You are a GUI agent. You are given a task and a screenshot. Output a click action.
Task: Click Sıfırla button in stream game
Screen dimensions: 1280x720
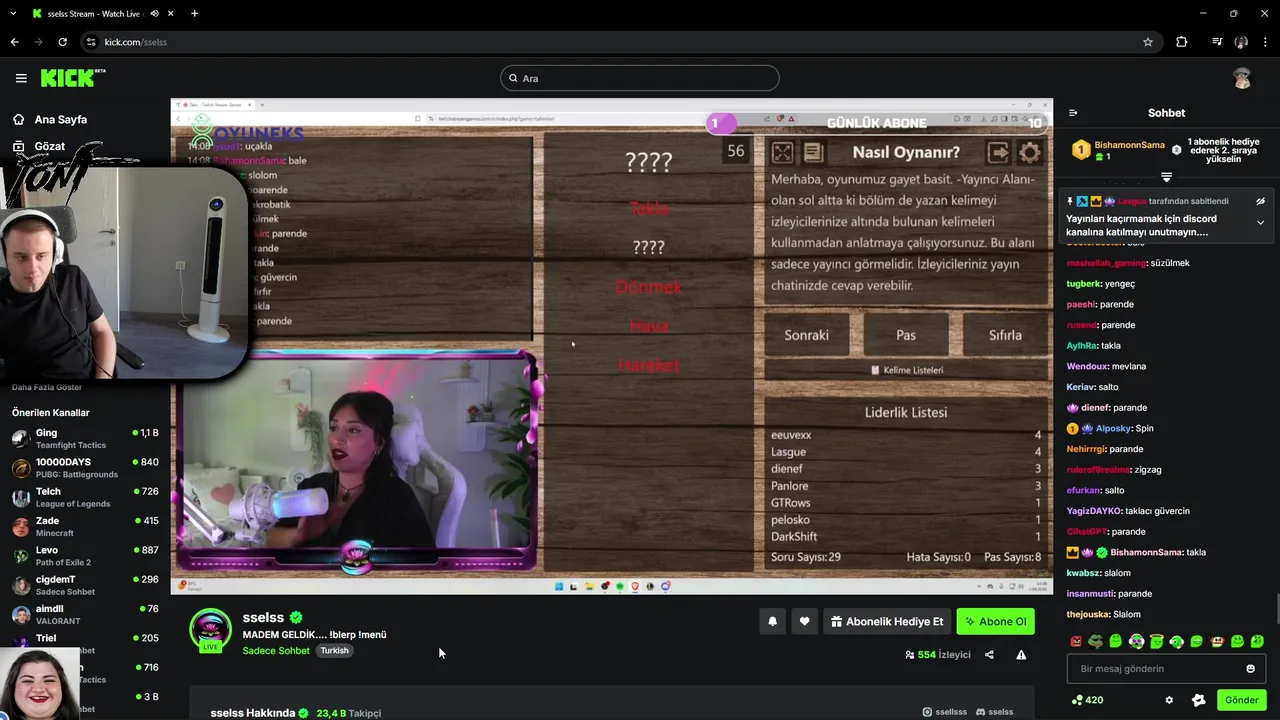pyautogui.click(x=1005, y=335)
